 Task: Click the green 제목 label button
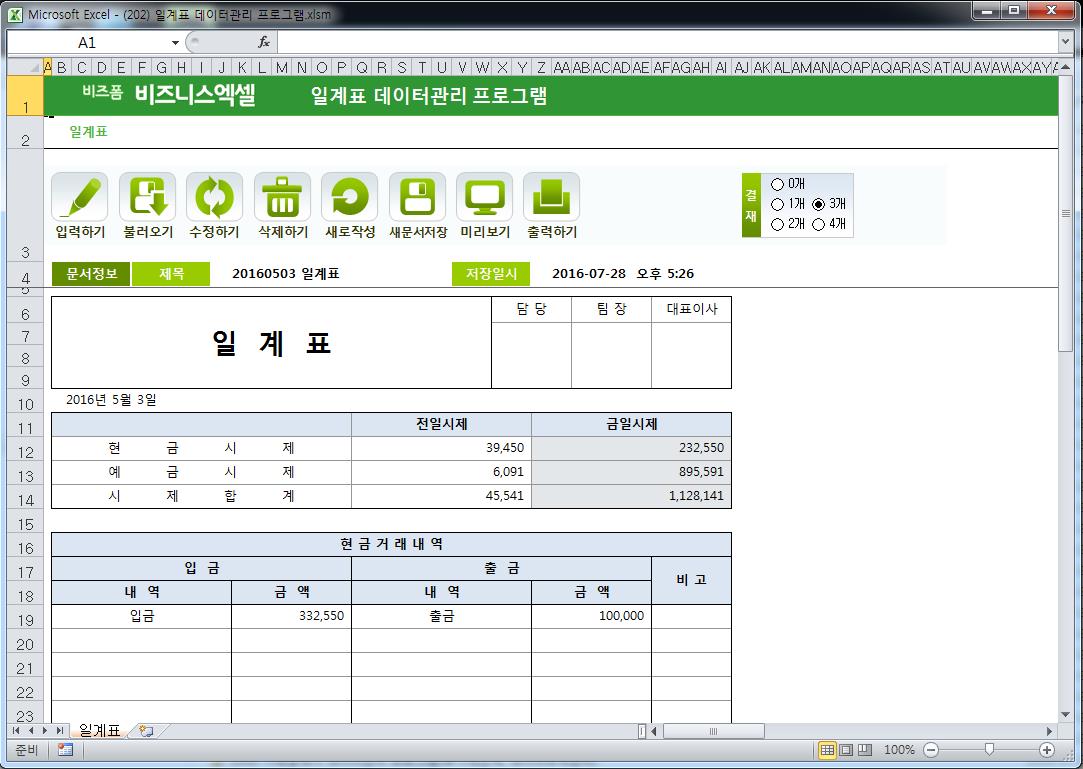(171, 274)
